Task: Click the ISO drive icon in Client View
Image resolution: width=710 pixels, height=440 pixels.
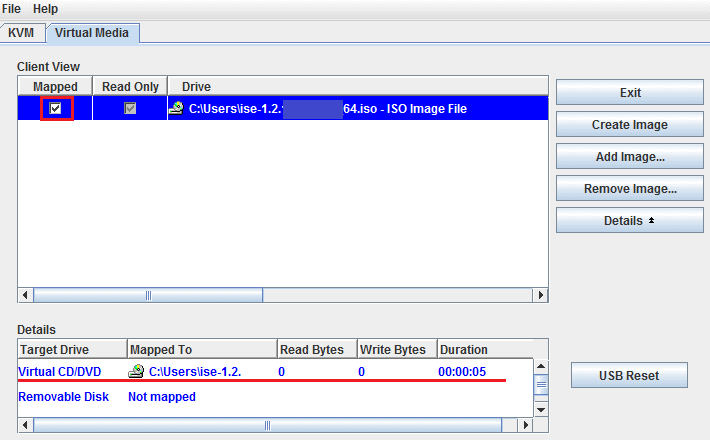Action: click(176, 108)
